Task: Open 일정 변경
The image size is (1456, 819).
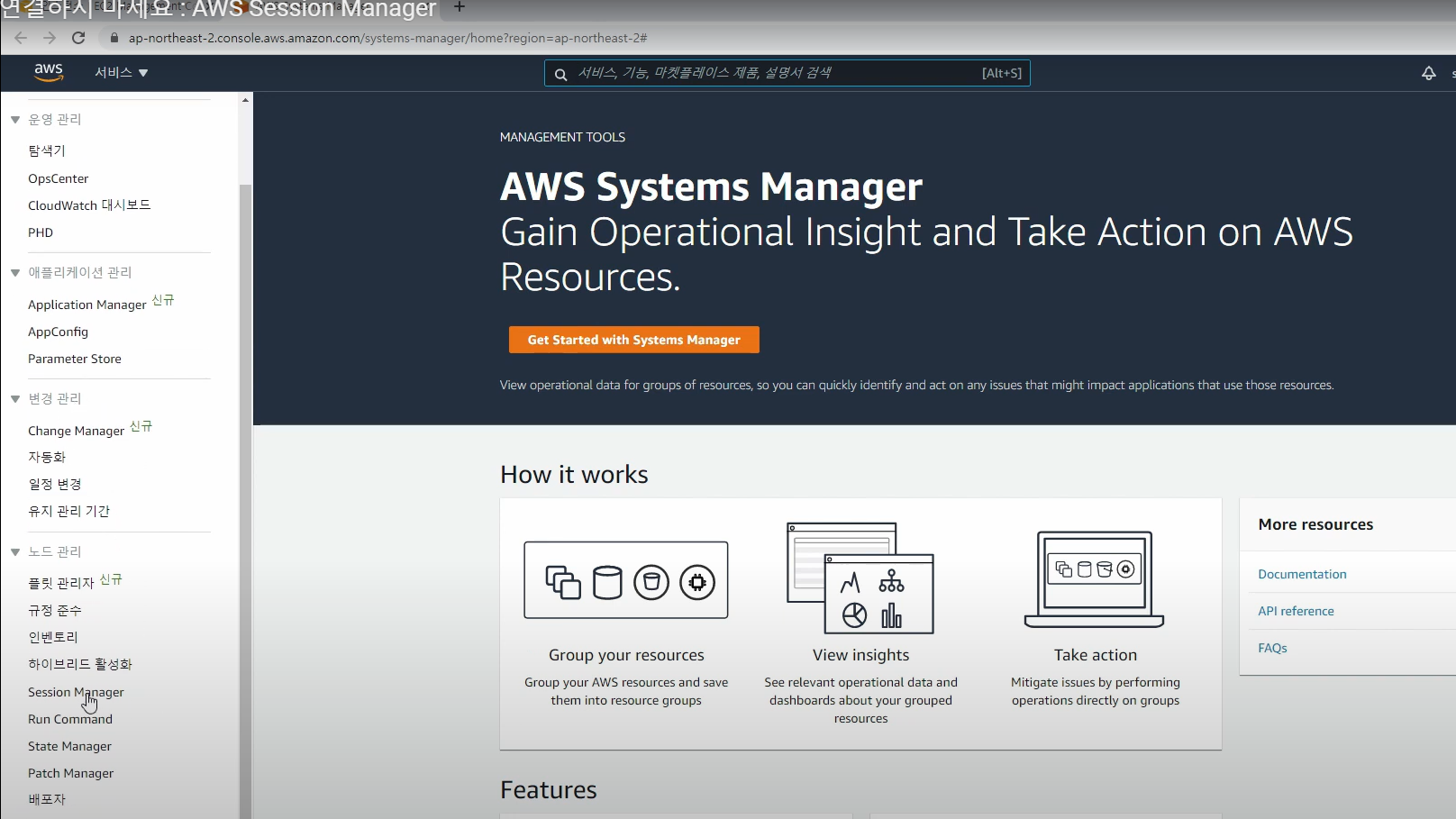Action: [x=55, y=484]
